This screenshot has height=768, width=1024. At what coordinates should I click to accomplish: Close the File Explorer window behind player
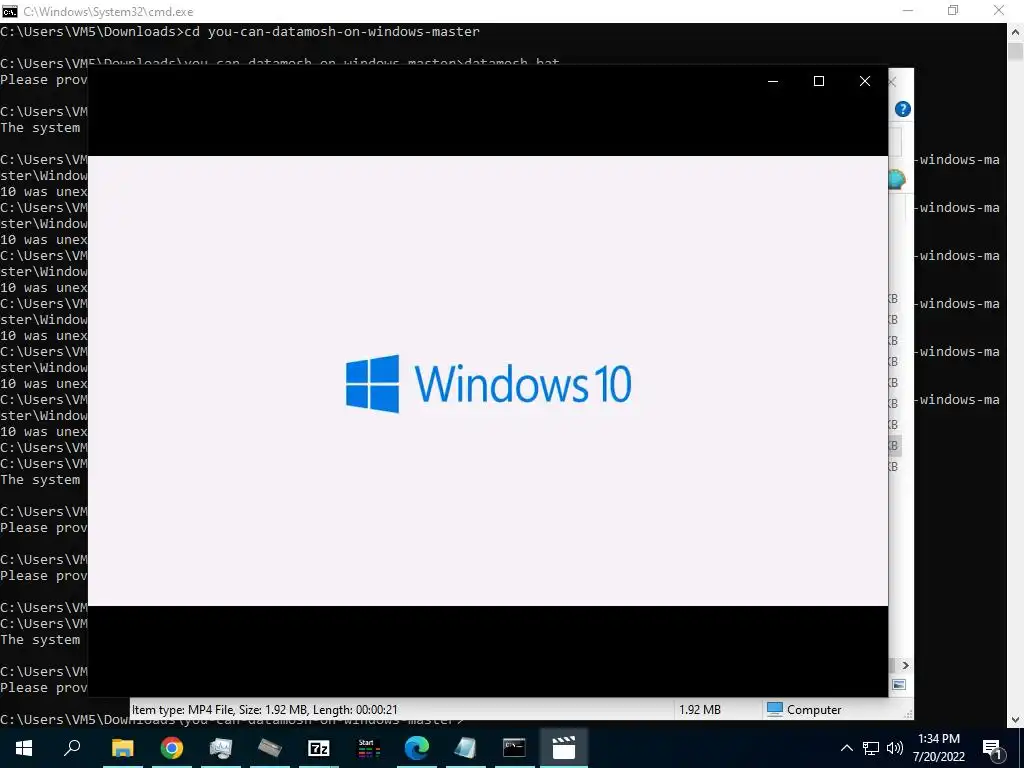pyautogui.click(x=893, y=82)
